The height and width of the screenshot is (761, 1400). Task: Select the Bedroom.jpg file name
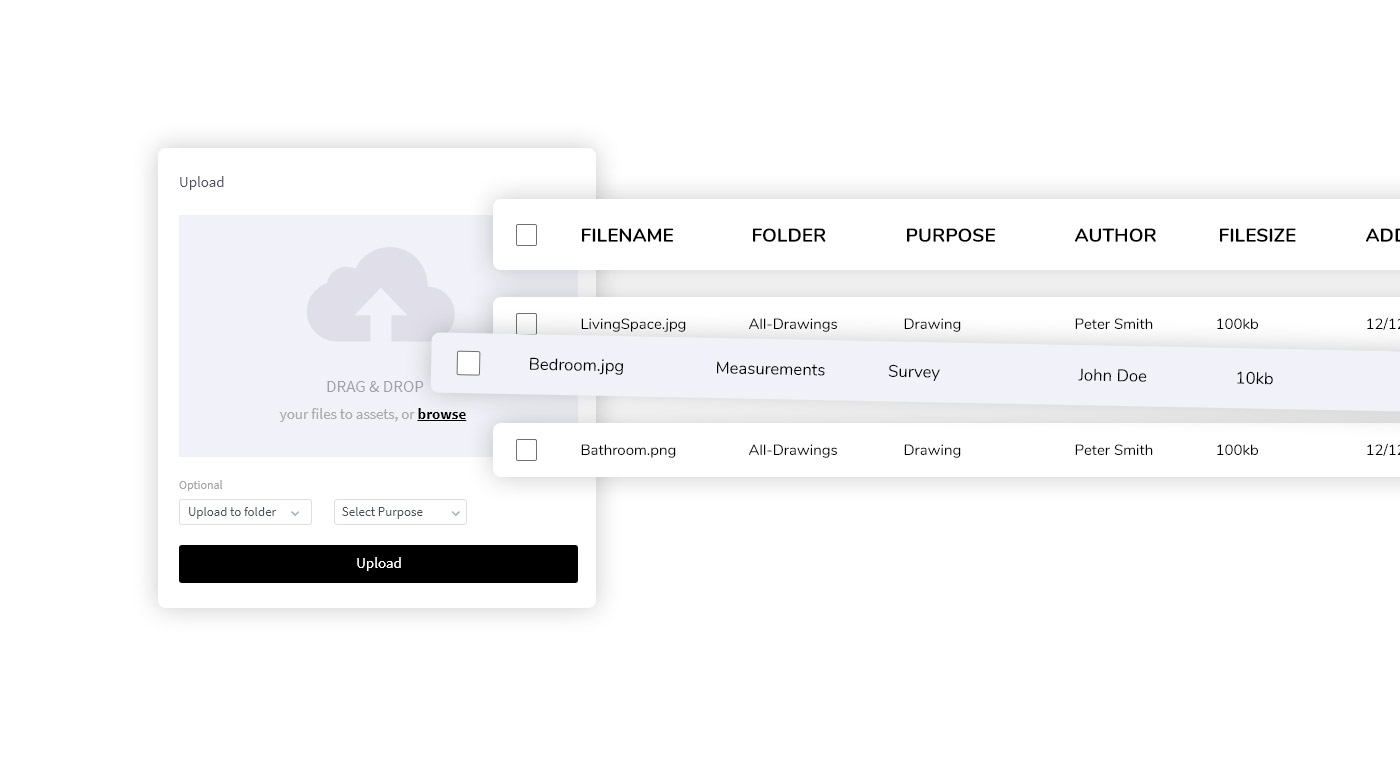pos(576,365)
